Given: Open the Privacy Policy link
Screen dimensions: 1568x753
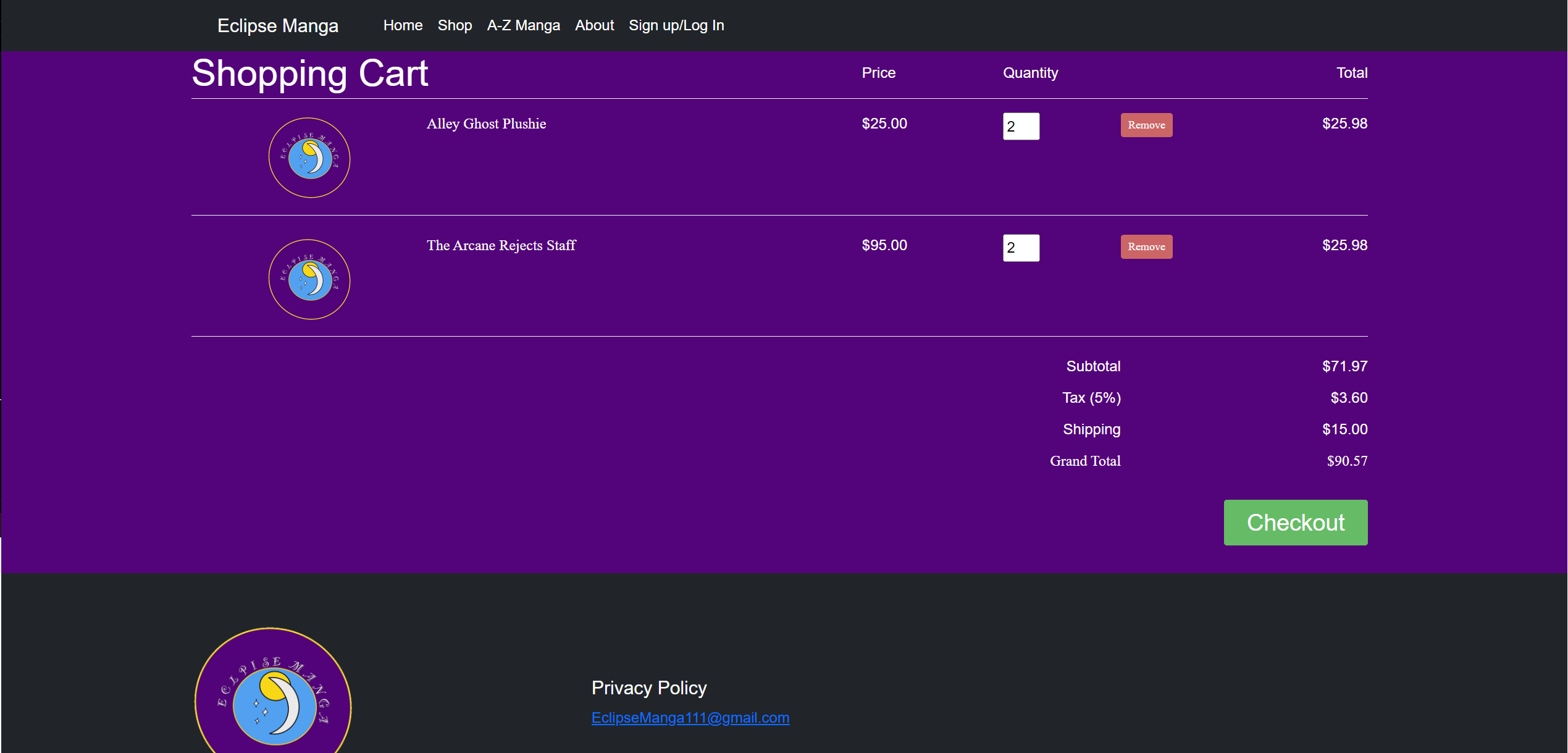Looking at the screenshot, I should [648, 688].
